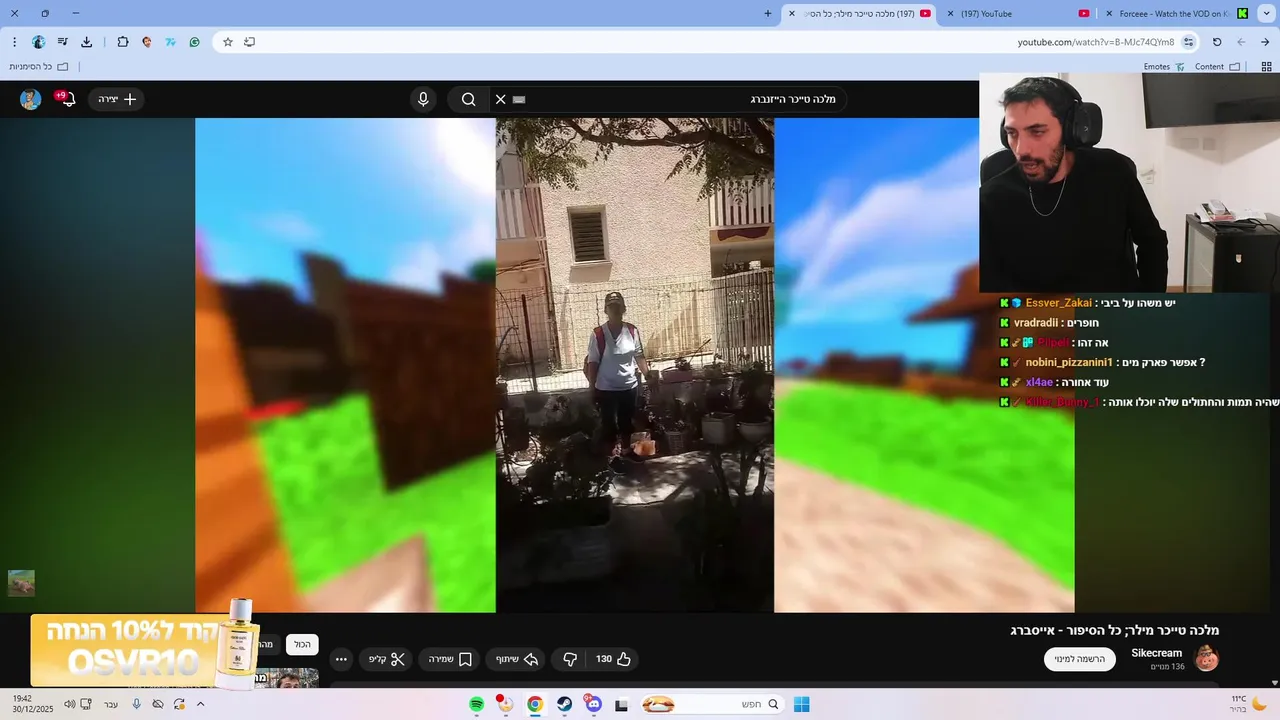1280x720 pixels.
Task: Like the video with thumbs up
Action: point(613,659)
